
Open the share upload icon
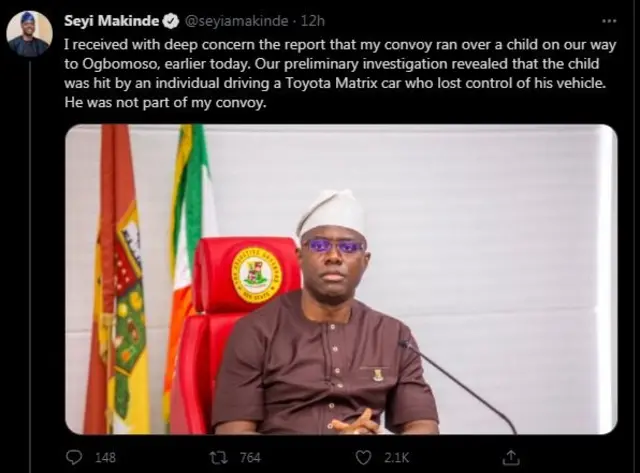point(511,457)
